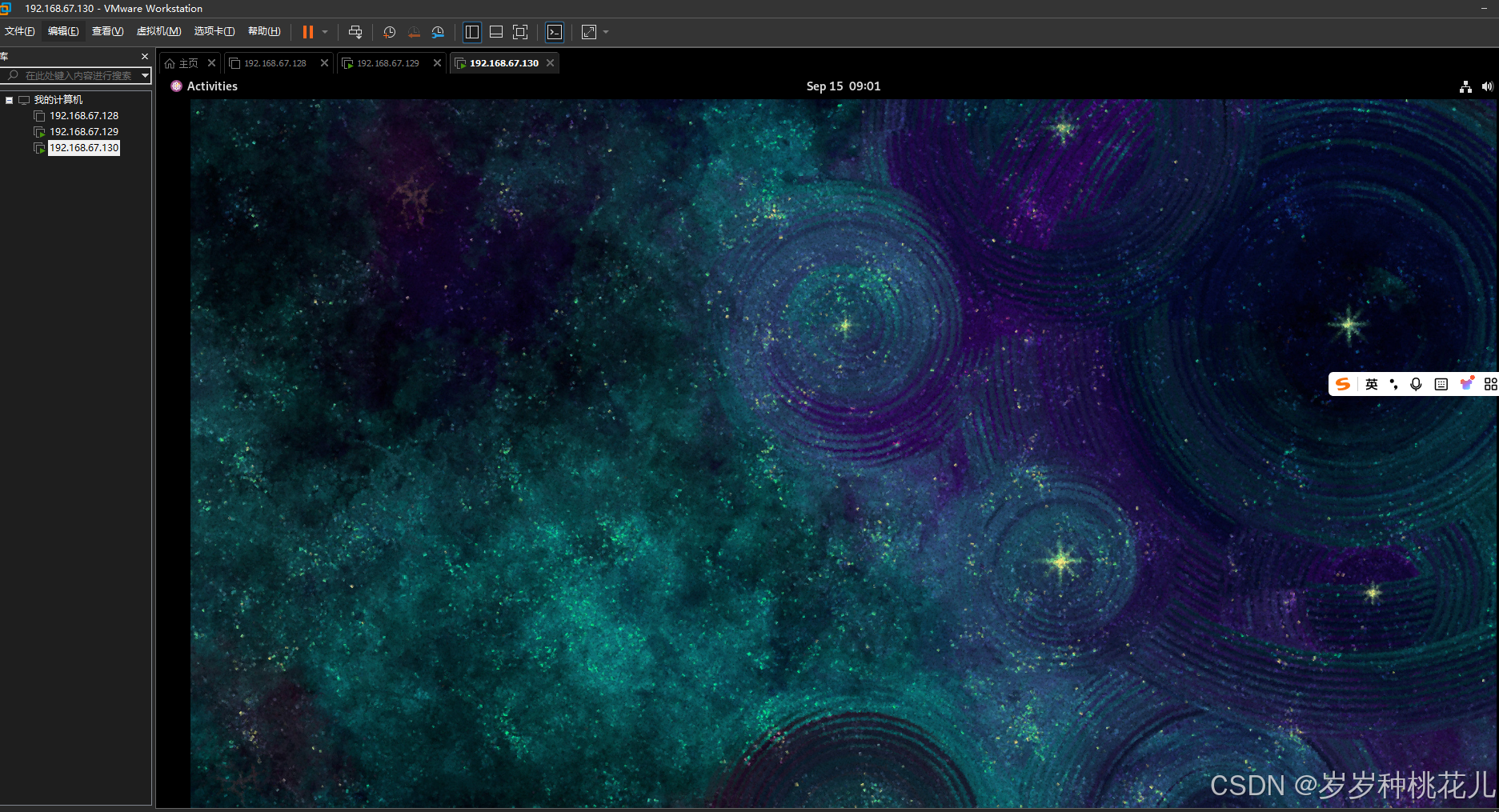Image resolution: width=1499 pixels, height=812 pixels.
Task: Close the 主页 tab
Action: click(211, 63)
